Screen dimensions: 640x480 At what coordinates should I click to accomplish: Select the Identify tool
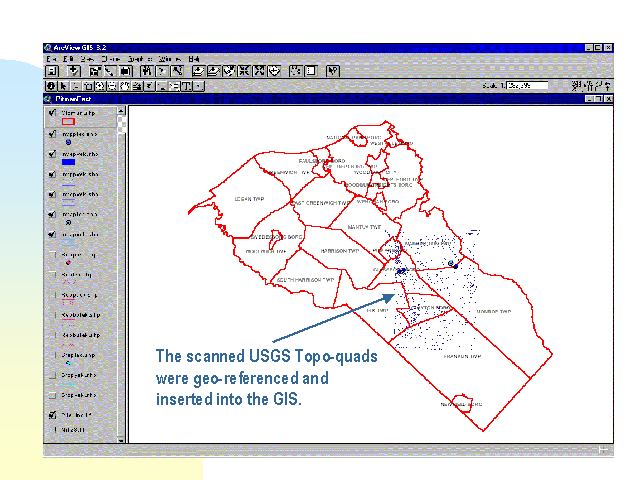(51, 86)
